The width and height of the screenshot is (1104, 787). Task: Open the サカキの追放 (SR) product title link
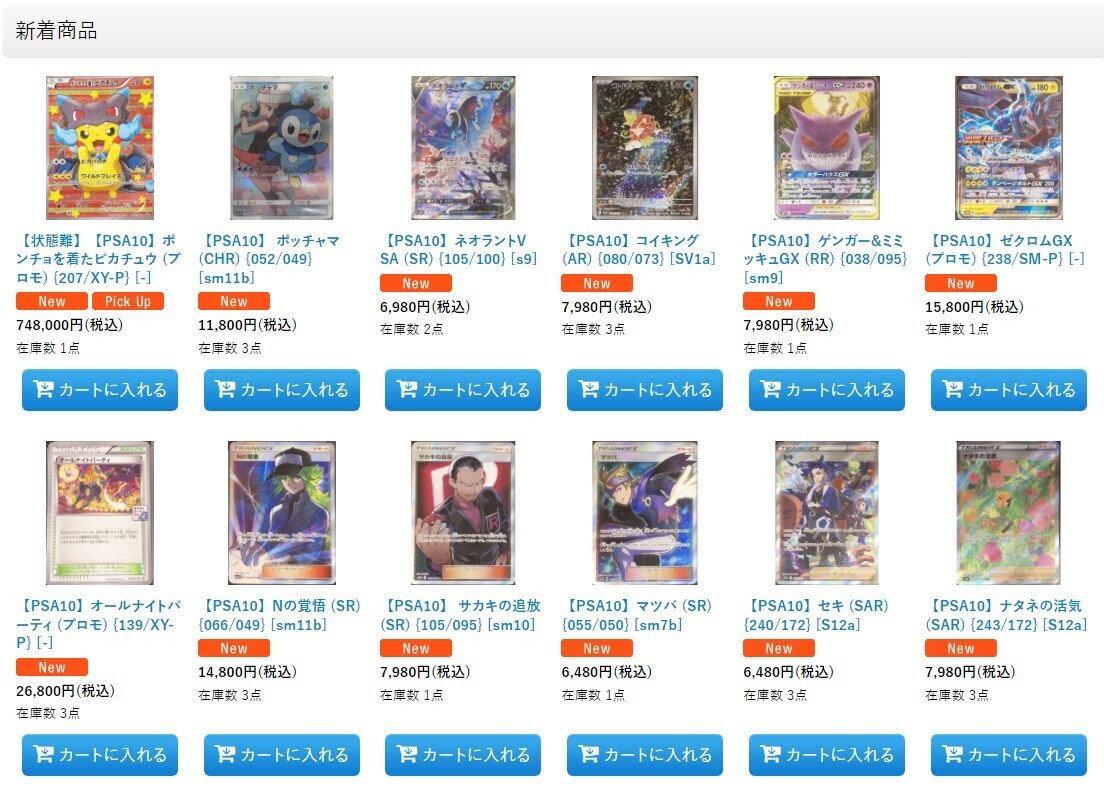(460, 615)
